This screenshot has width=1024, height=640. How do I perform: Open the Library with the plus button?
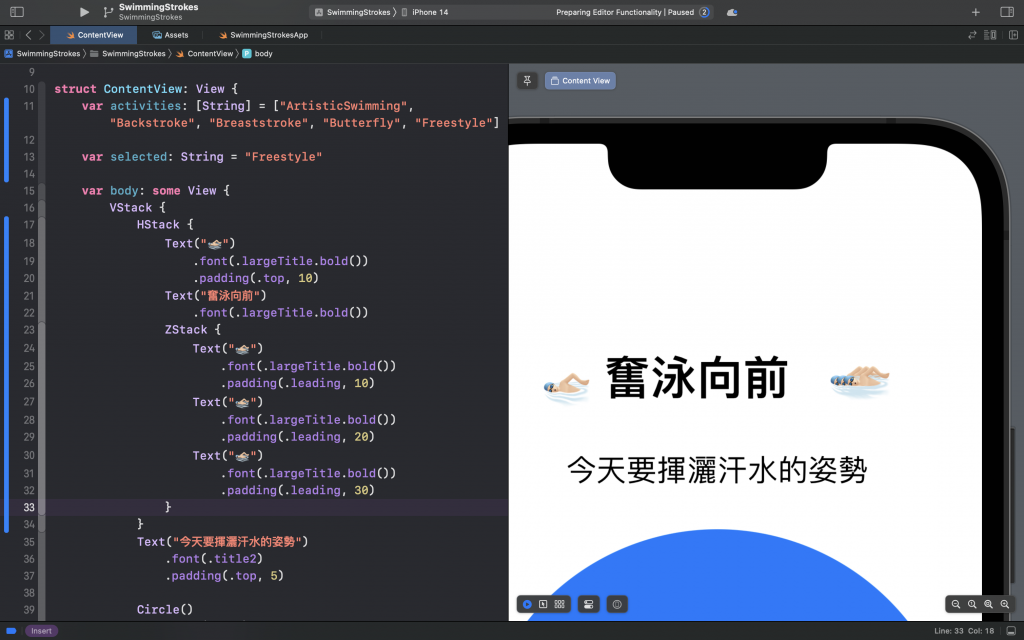(x=976, y=12)
